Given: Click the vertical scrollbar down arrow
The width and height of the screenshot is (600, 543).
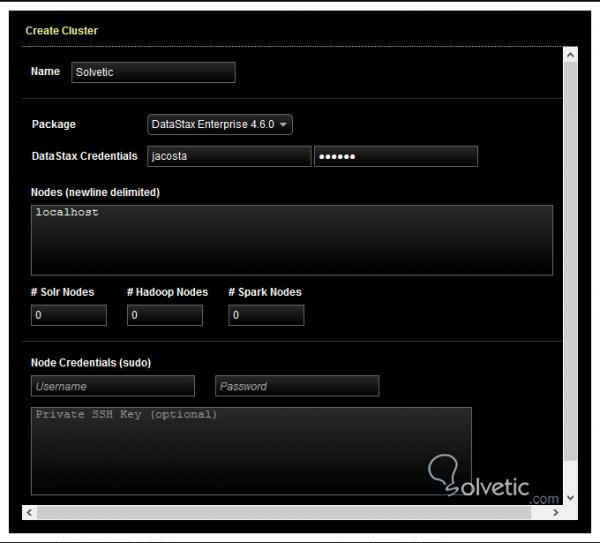Looking at the screenshot, I should pyautogui.click(x=571, y=497).
